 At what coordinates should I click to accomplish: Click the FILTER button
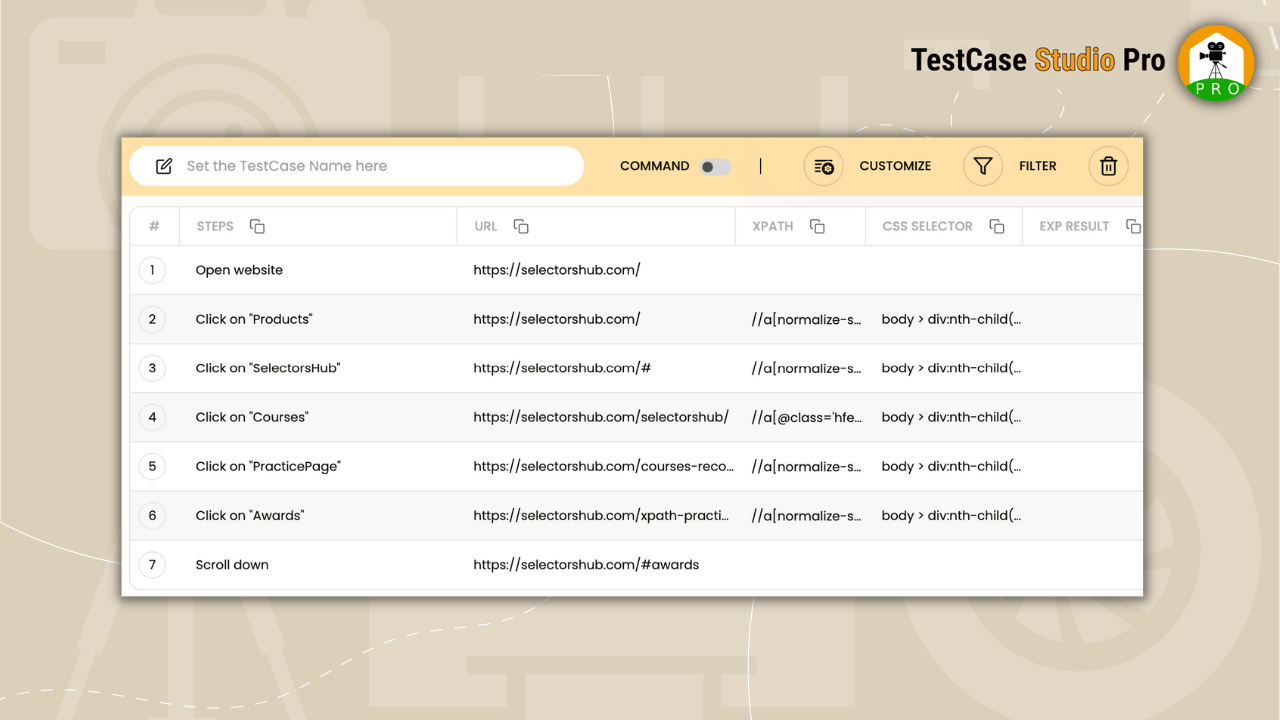pos(1038,166)
